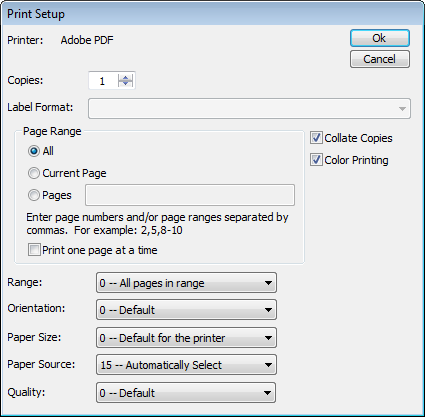Click the Ok button
Screen dimensions: 425x417
pyautogui.click(x=380, y=38)
